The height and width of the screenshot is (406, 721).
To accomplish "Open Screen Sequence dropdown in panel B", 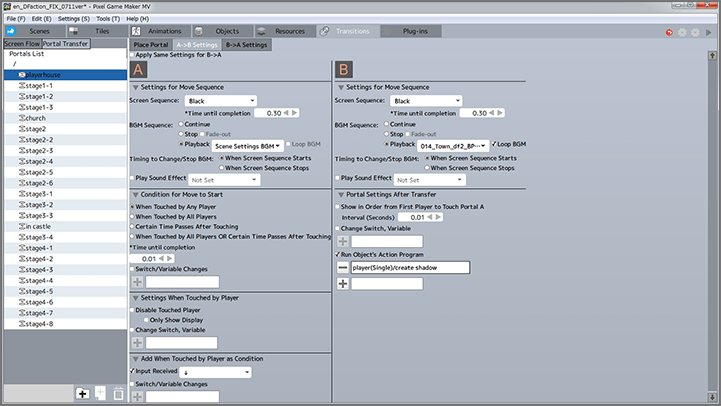I will tap(424, 101).
